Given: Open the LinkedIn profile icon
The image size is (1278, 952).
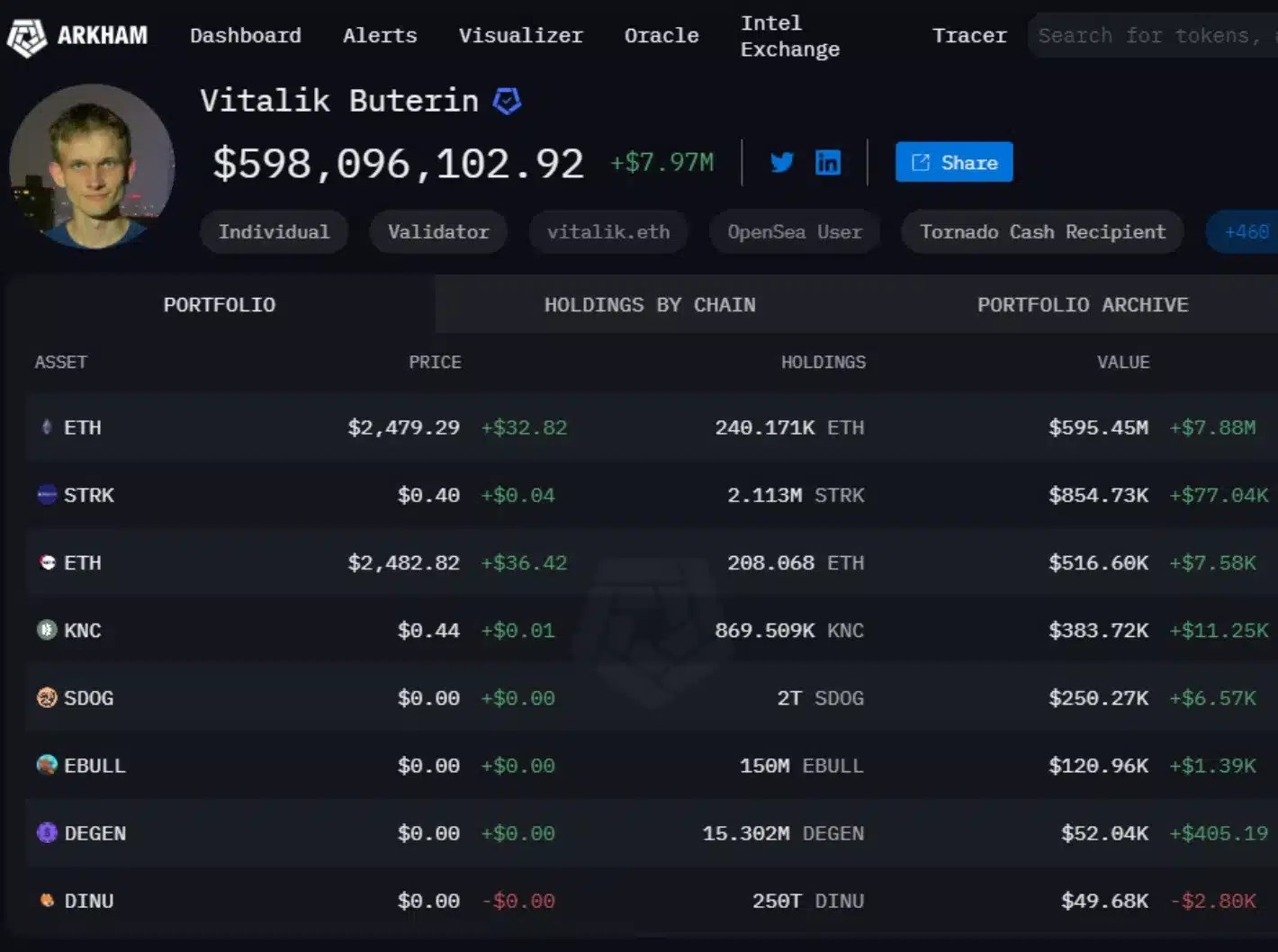Looking at the screenshot, I should (x=828, y=162).
